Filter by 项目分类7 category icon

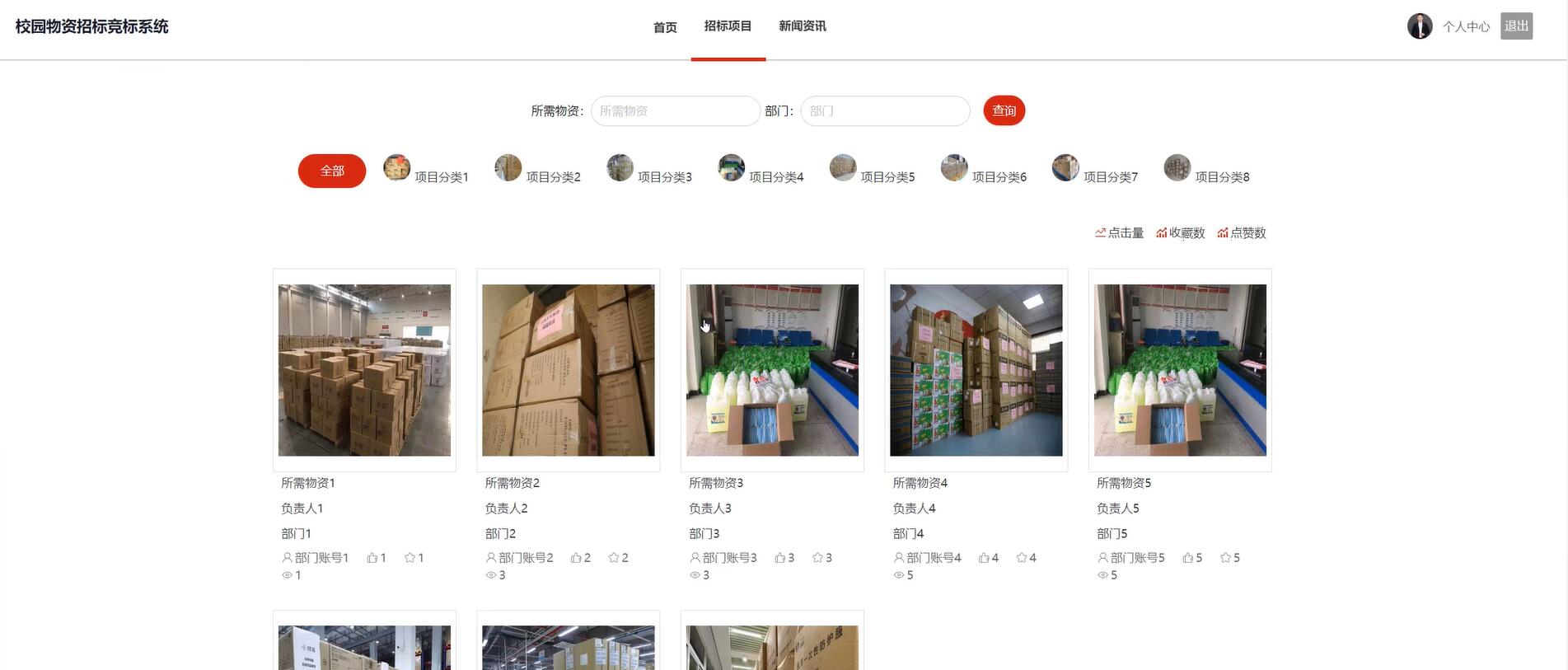tap(1065, 168)
